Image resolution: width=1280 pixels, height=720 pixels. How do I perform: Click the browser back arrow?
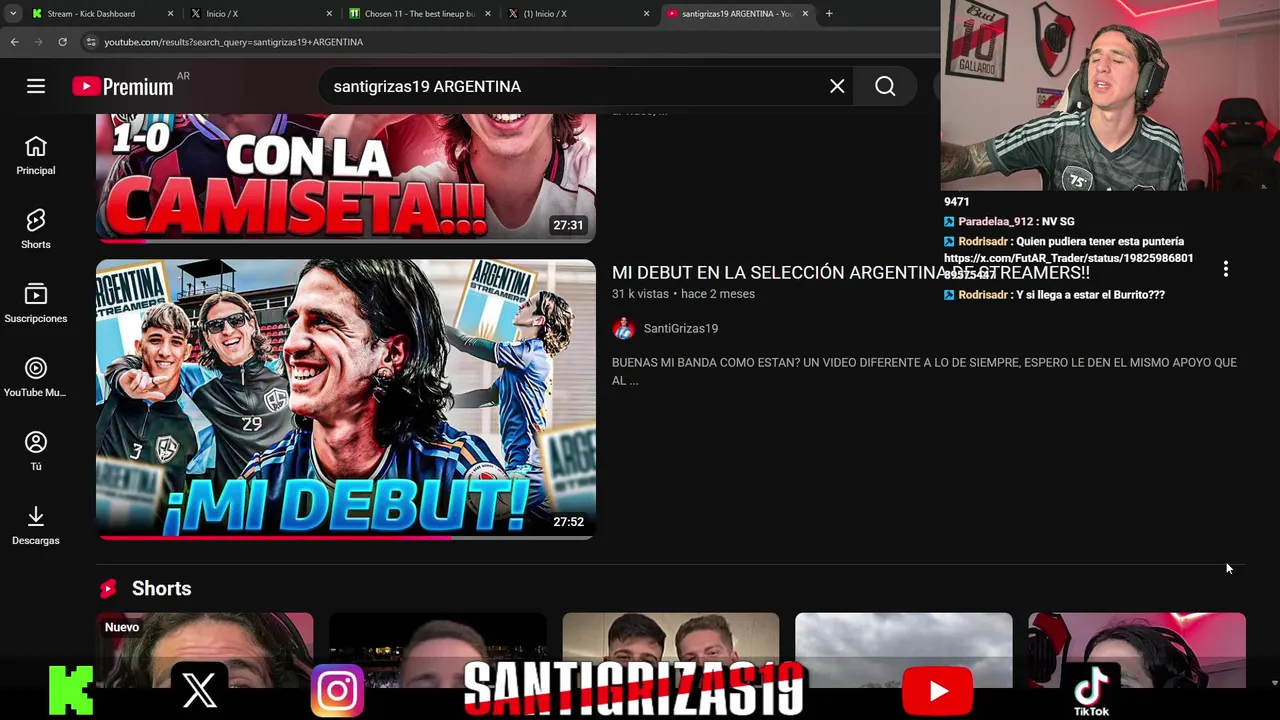point(15,42)
